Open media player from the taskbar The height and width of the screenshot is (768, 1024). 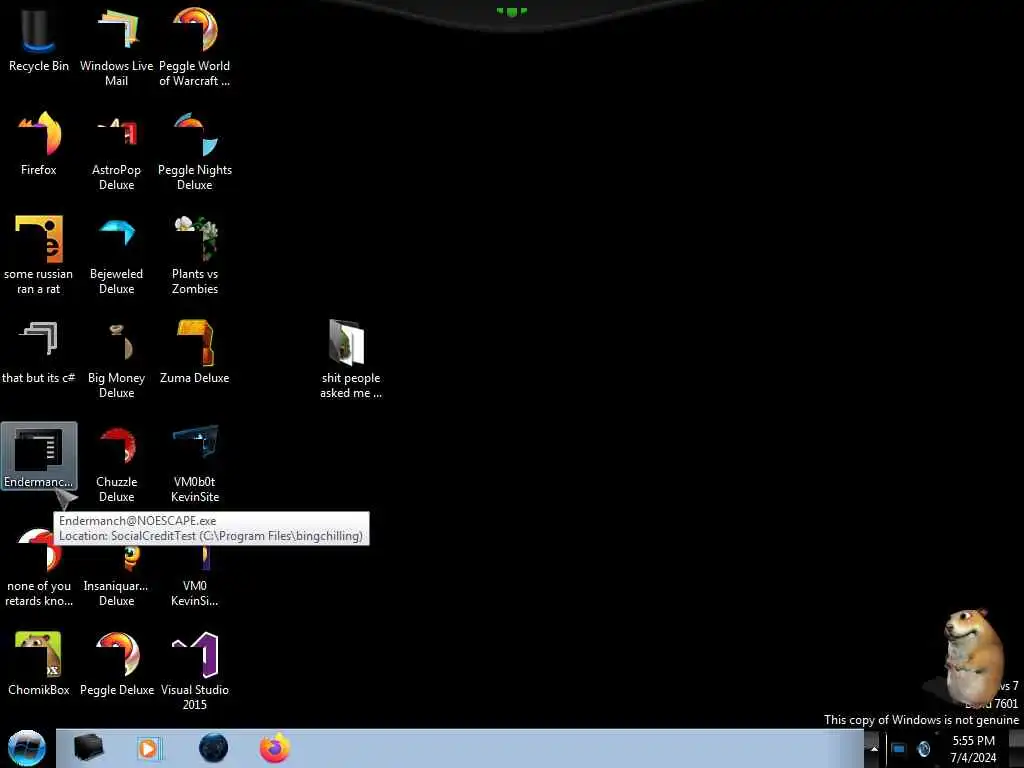click(148, 748)
